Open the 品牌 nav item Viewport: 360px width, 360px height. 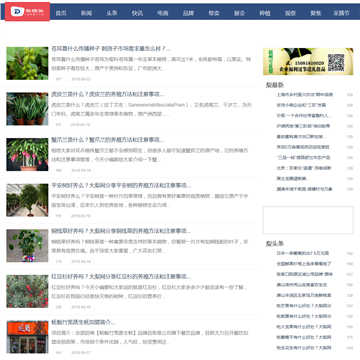tap(188, 13)
